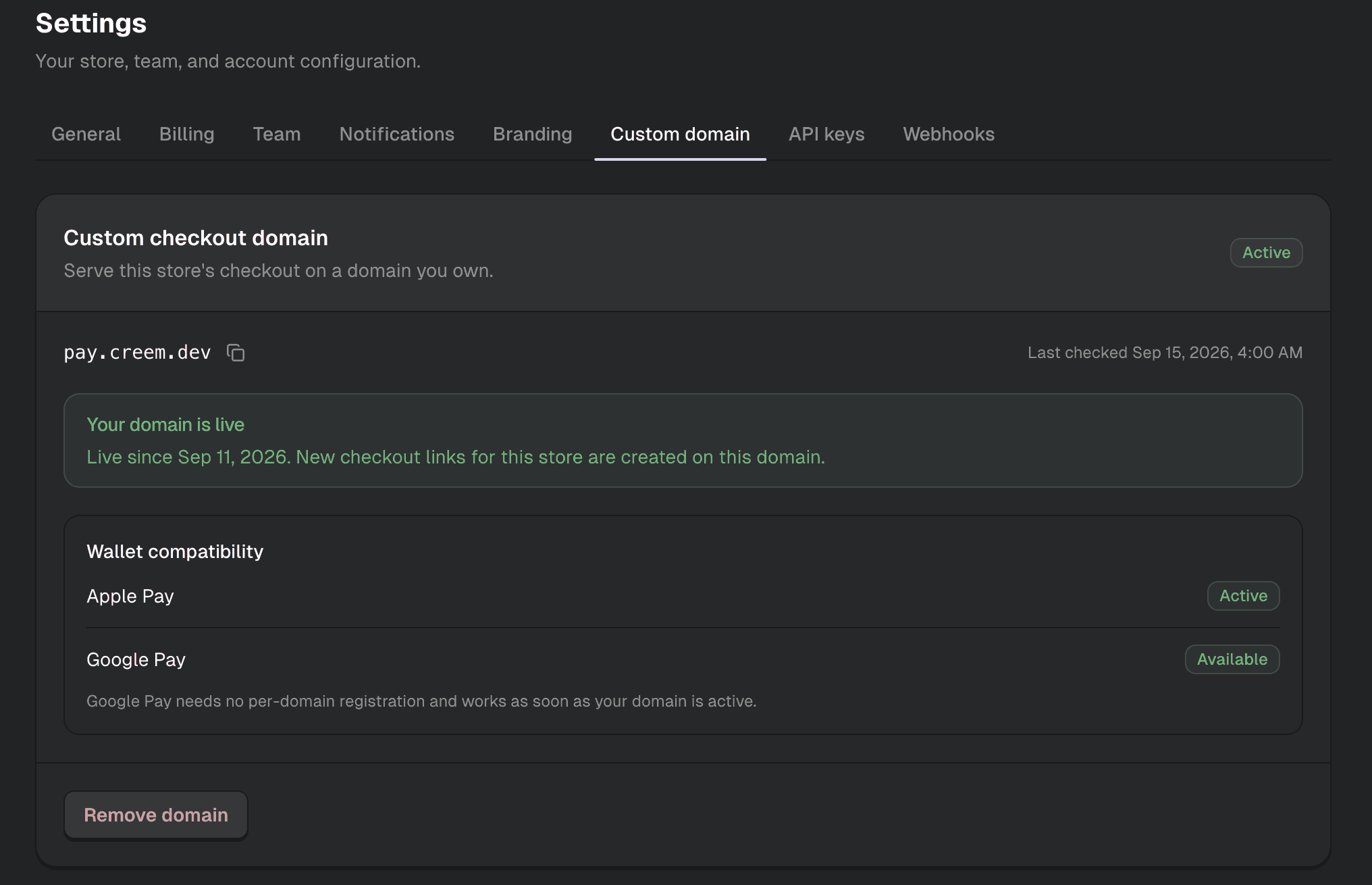This screenshot has width=1372, height=885.
Task: Switch to the Webhooks tab
Action: pos(949,134)
